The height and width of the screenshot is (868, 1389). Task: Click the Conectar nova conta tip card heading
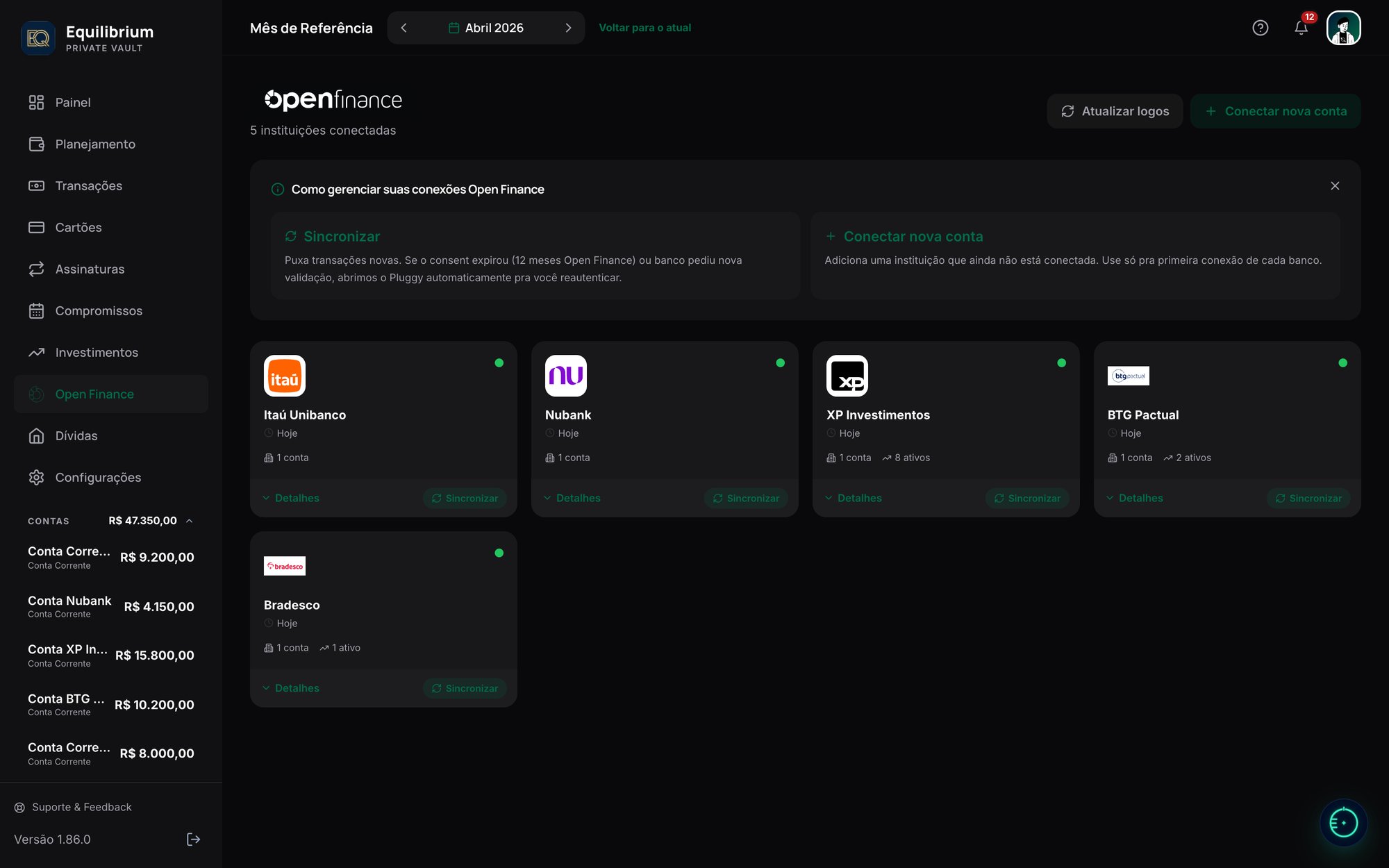pyautogui.click(x=913, y=237)
